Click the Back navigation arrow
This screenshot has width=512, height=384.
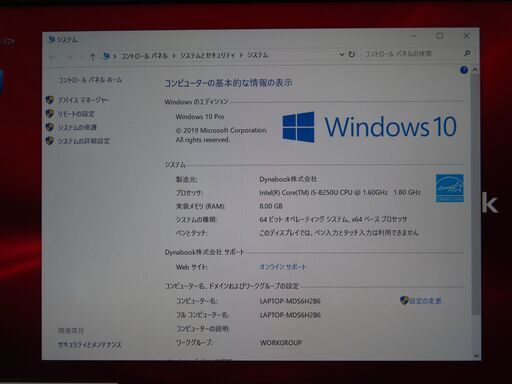point(53,57)
